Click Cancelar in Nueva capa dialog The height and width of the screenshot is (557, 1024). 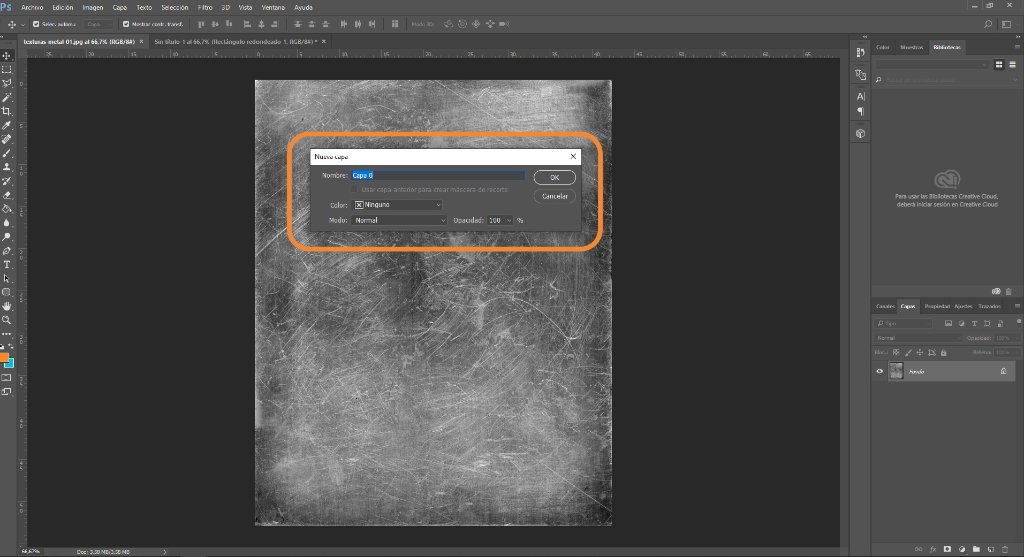pos(554,196)
